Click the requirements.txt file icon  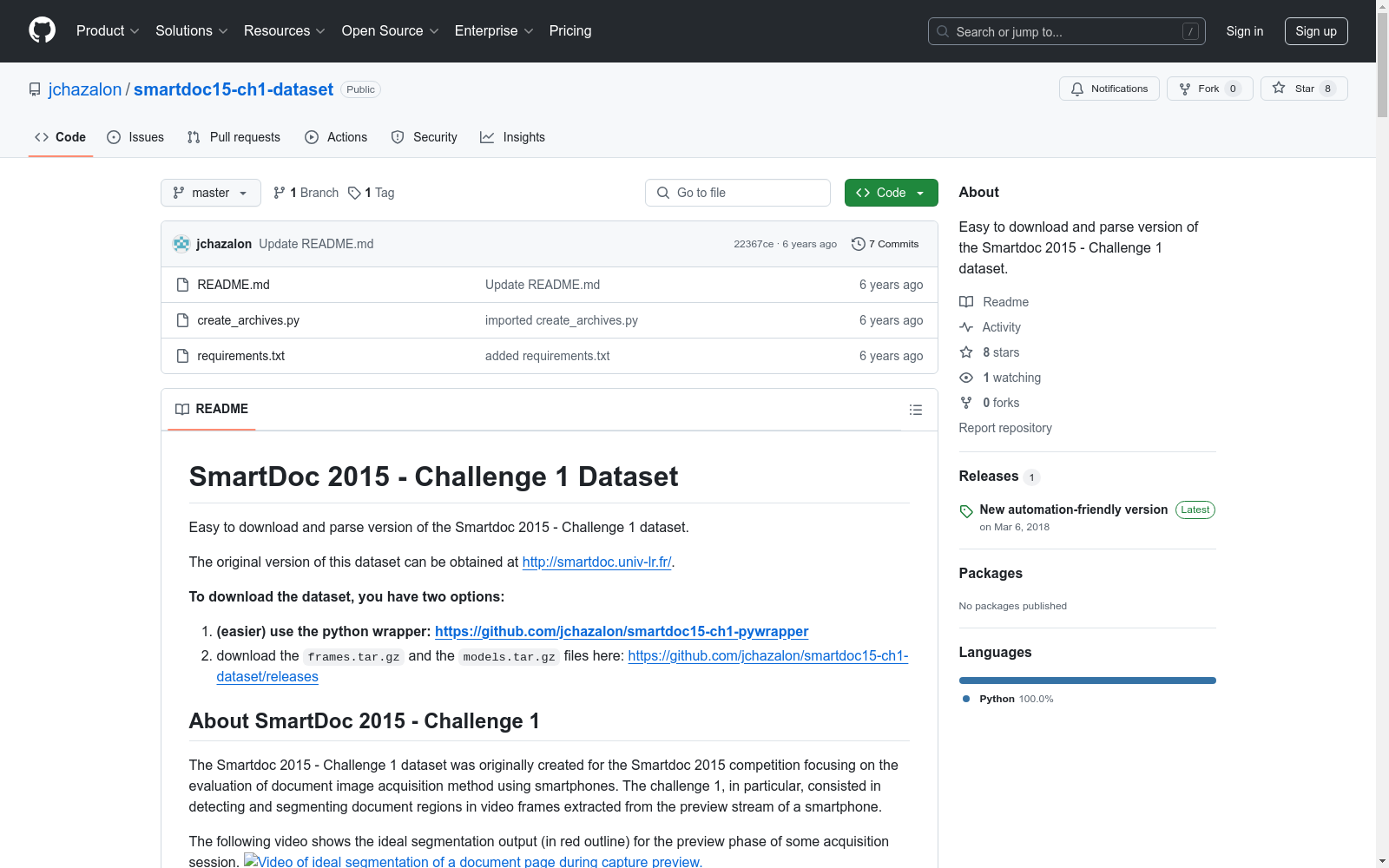point(182,356)
